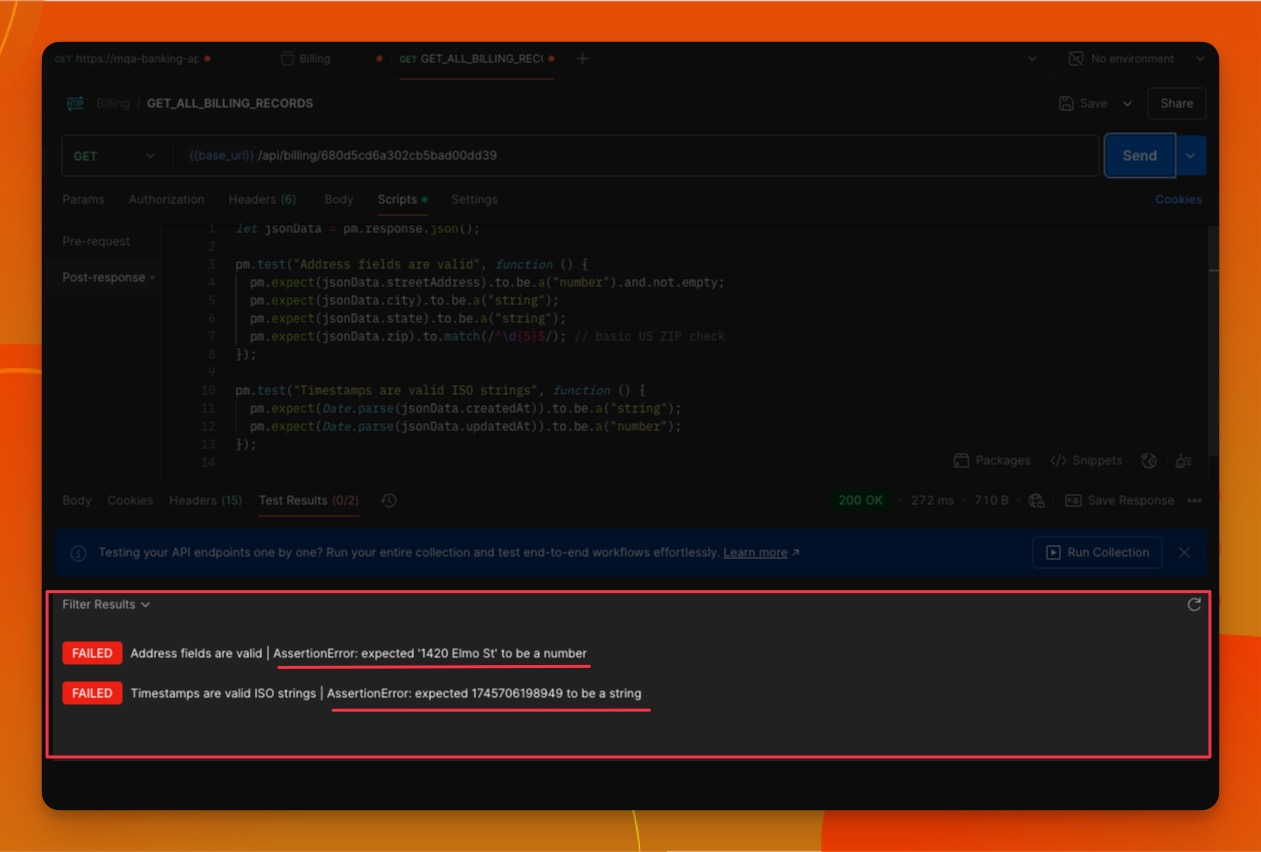Expand the Save options arrow
This screenshot has width=1261, height=852.
coord(1128,103)
